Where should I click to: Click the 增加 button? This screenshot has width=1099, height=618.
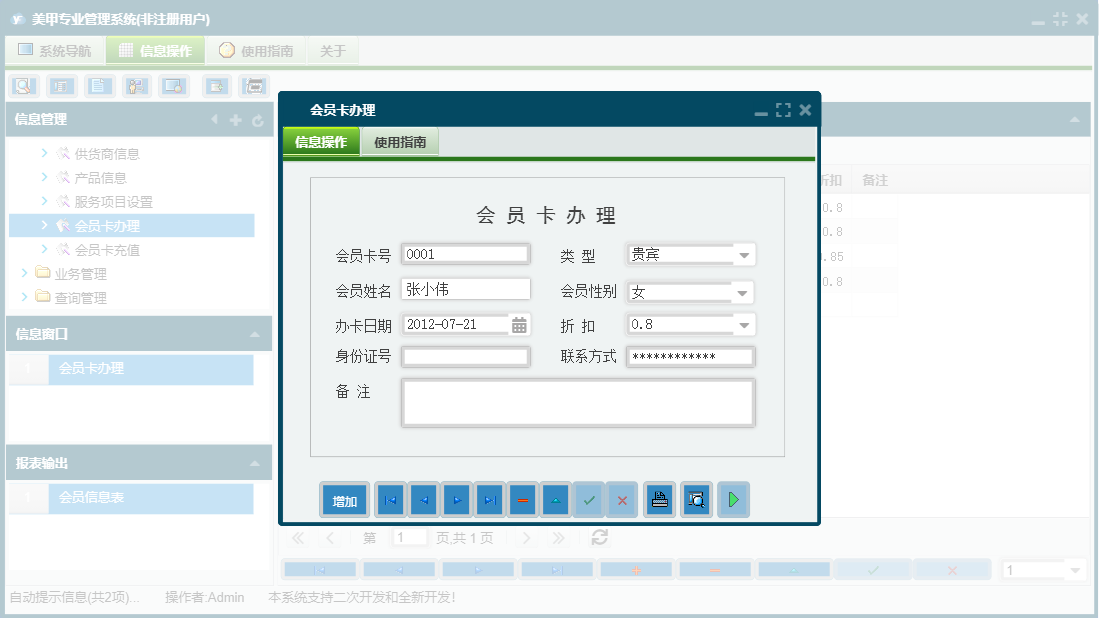pyautogui.click(x=344, y=499)
